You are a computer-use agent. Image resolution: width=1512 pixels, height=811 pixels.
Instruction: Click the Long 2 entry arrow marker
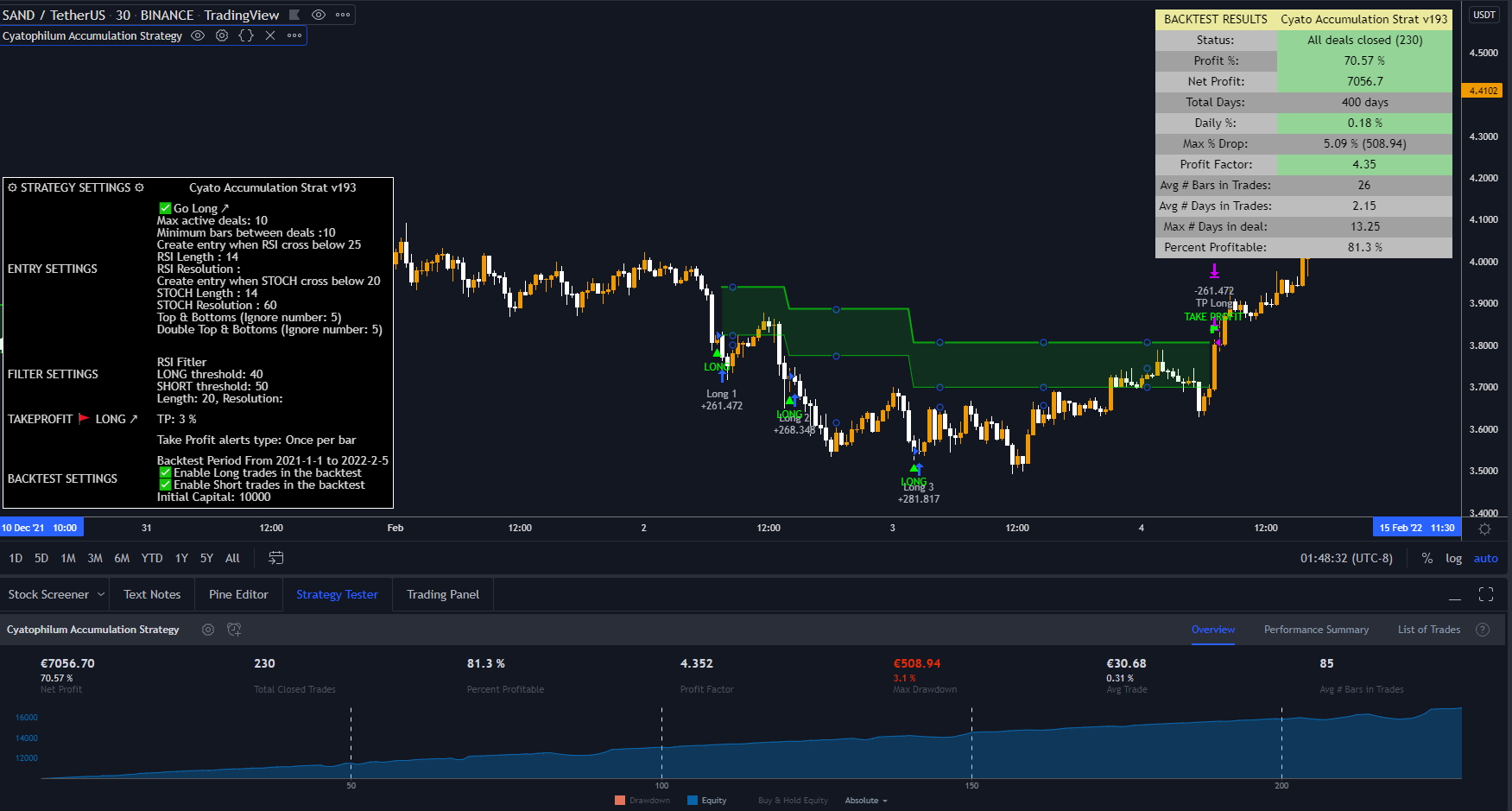pyautogui.click(x=793, y=400)
